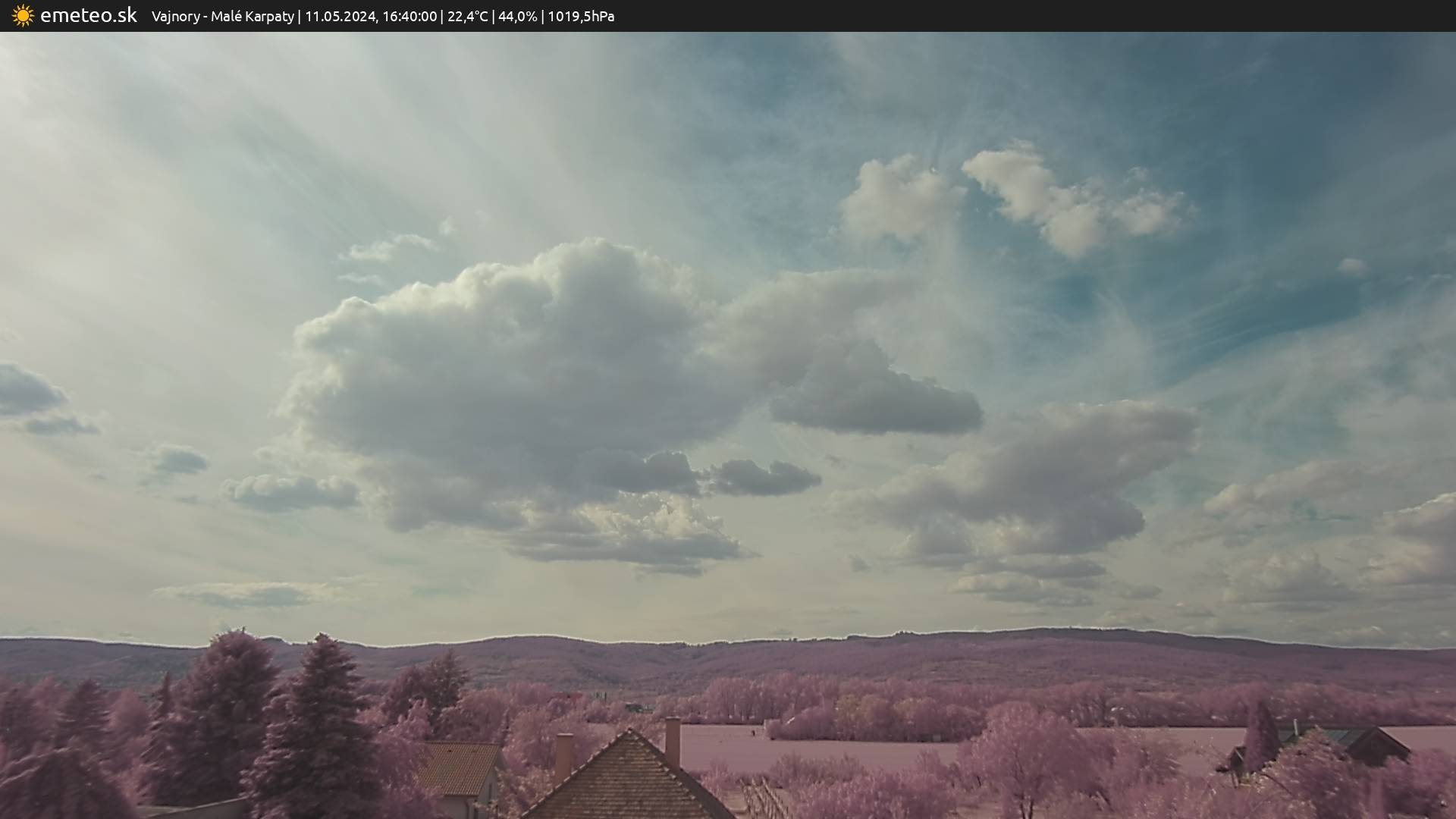Image resolution: width=1456 pixels, height=819 pixels.
Task: Click the 1019,5hPa pressure value
Action: click(x=581, y=16)
